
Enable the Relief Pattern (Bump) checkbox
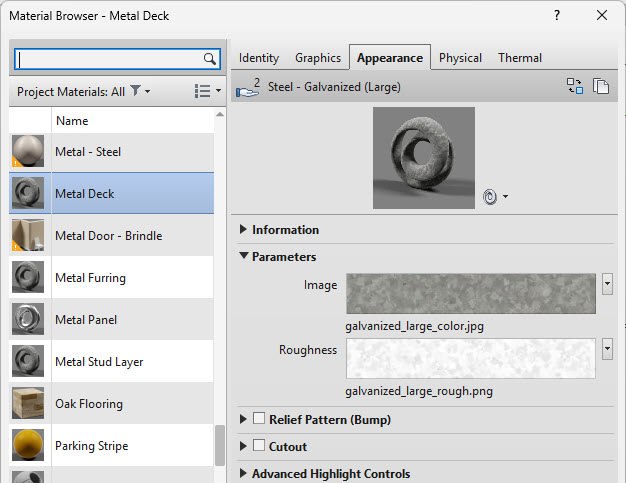[x=259, y=418]
